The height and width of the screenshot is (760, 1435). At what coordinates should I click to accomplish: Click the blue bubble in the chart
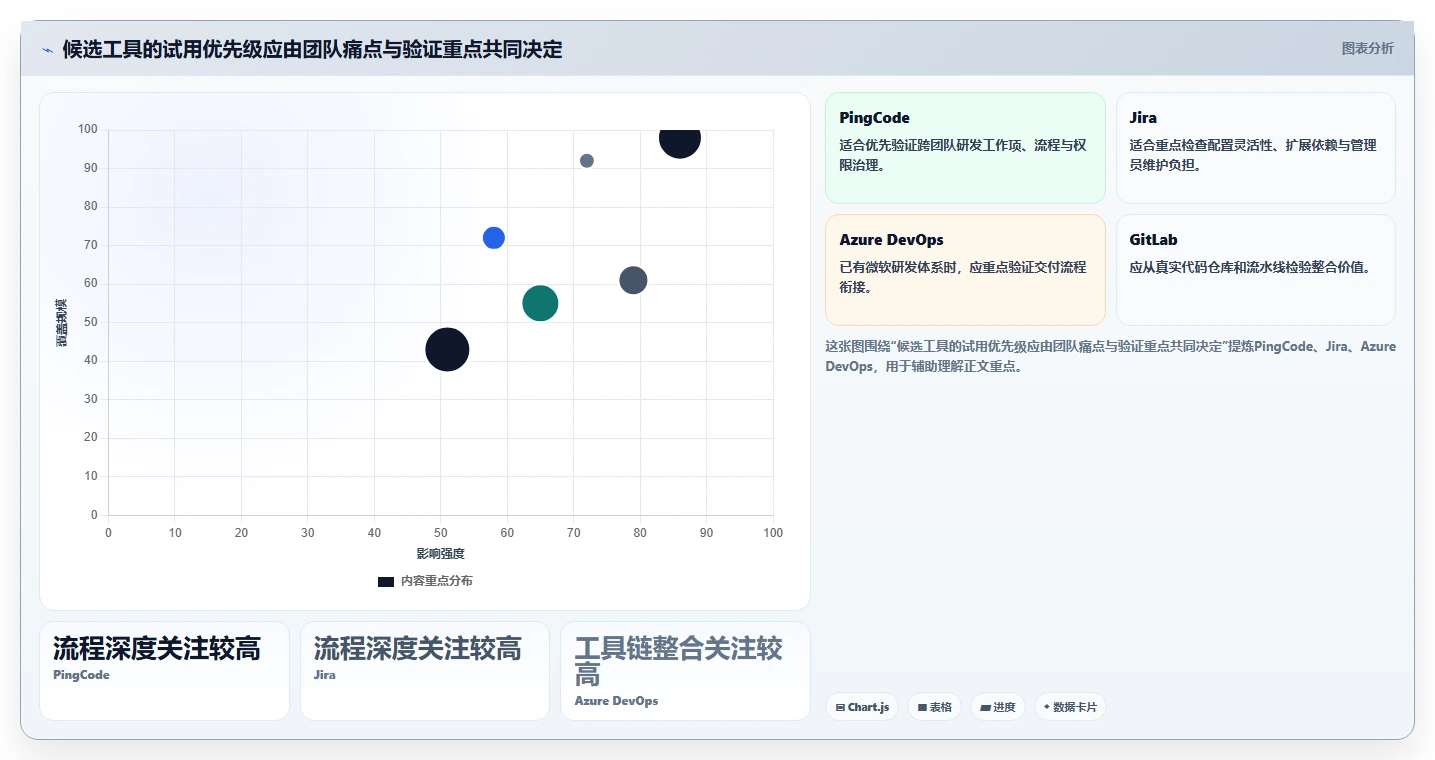[x=494, y=238]
